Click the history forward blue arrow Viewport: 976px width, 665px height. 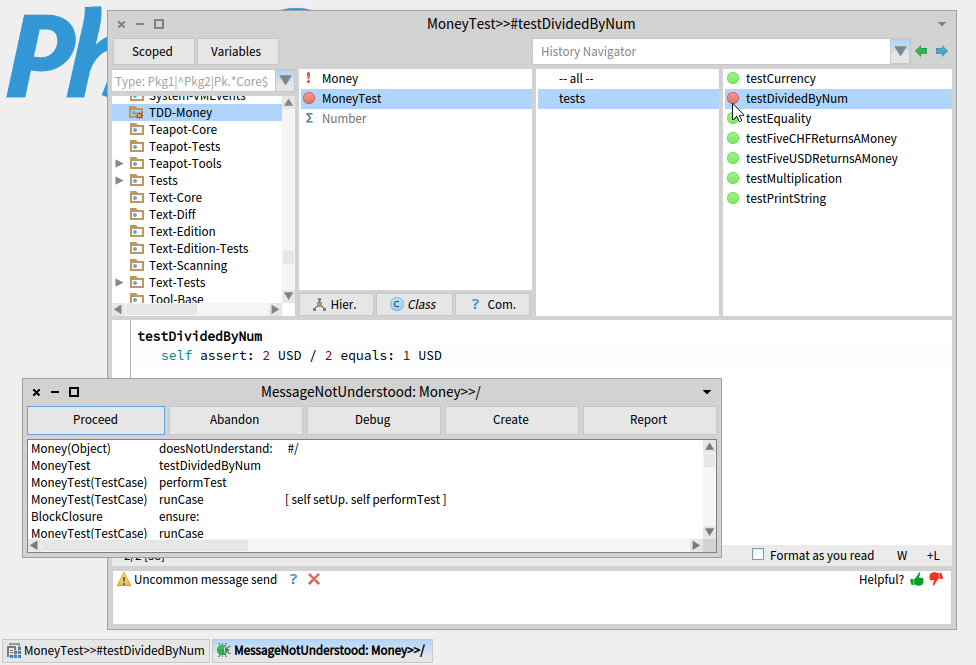(942, 51)
